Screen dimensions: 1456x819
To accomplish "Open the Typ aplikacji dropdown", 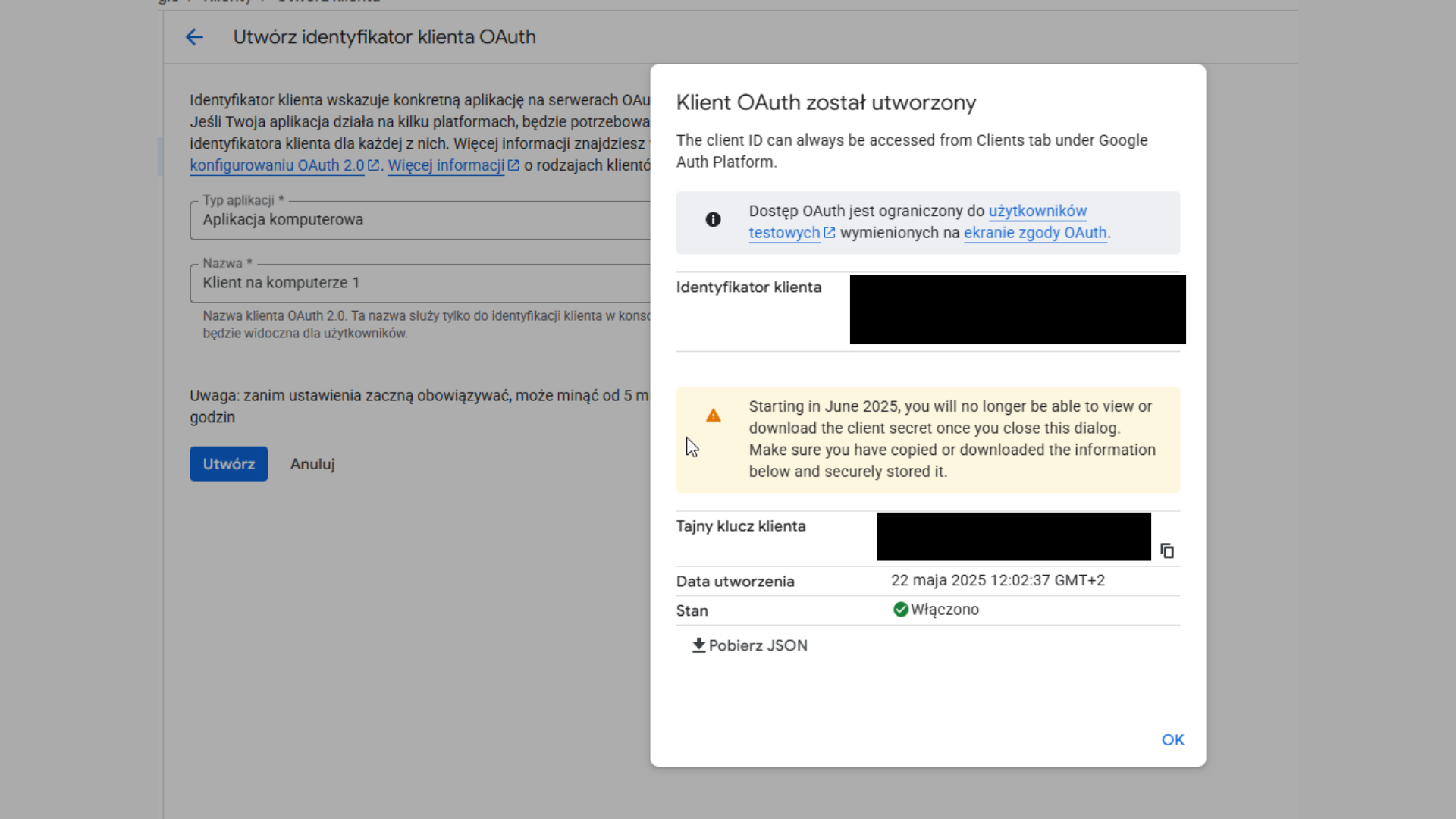I will pyautogui.click(x=420, y=220).
